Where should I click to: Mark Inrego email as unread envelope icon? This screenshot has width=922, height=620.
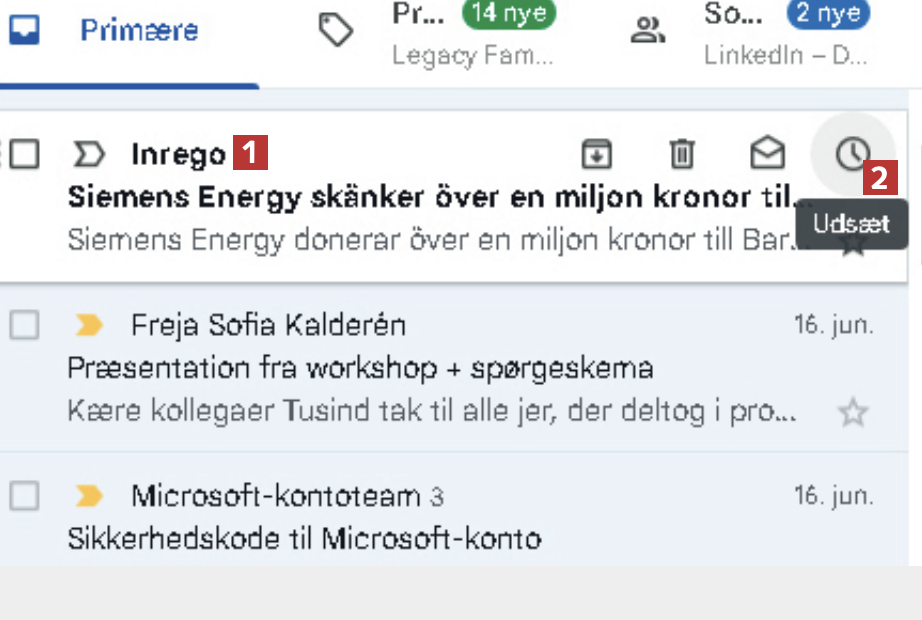[x=767, y=154]
